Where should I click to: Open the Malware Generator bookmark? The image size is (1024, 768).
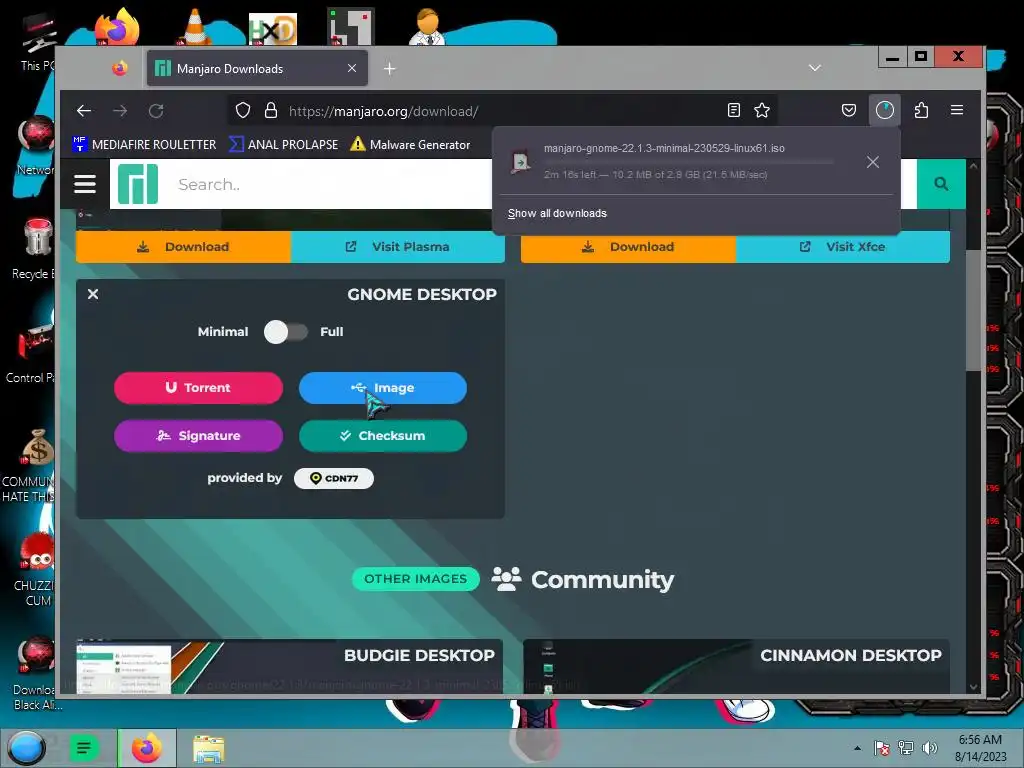tap(410, 144)
